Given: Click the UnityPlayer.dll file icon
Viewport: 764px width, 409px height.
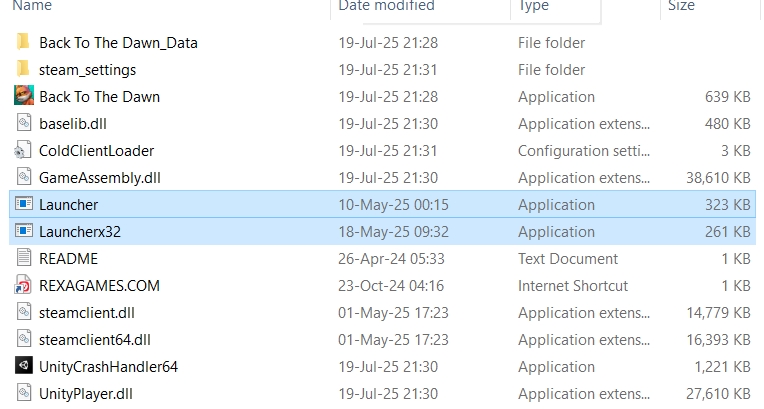Looking at the screenshot, I should click(24, 393).
